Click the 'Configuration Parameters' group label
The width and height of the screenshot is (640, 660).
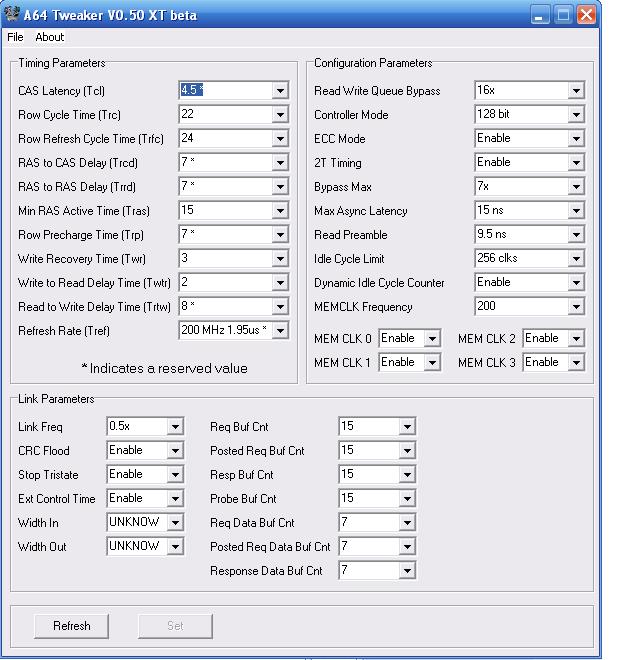point(373,63)
